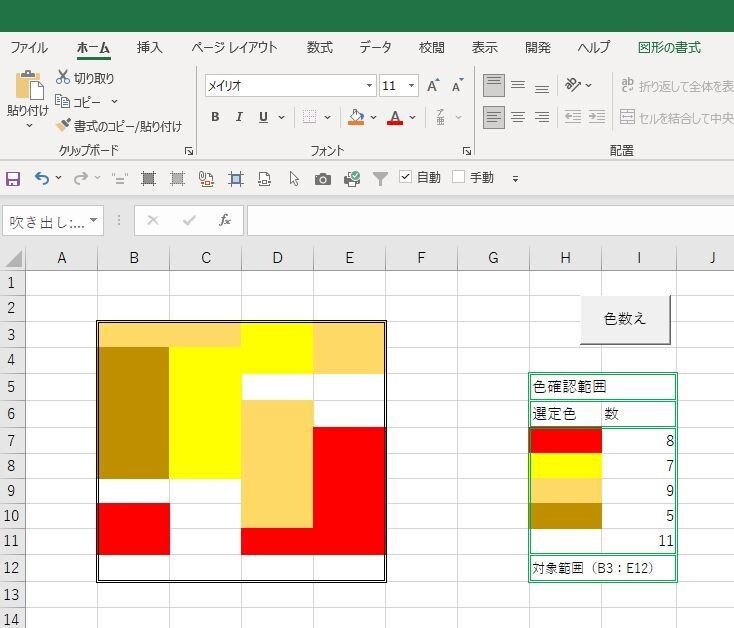This screenshot has height=628, width=734.
Task: Click the text orientation icon
Action: click(573, 85)
